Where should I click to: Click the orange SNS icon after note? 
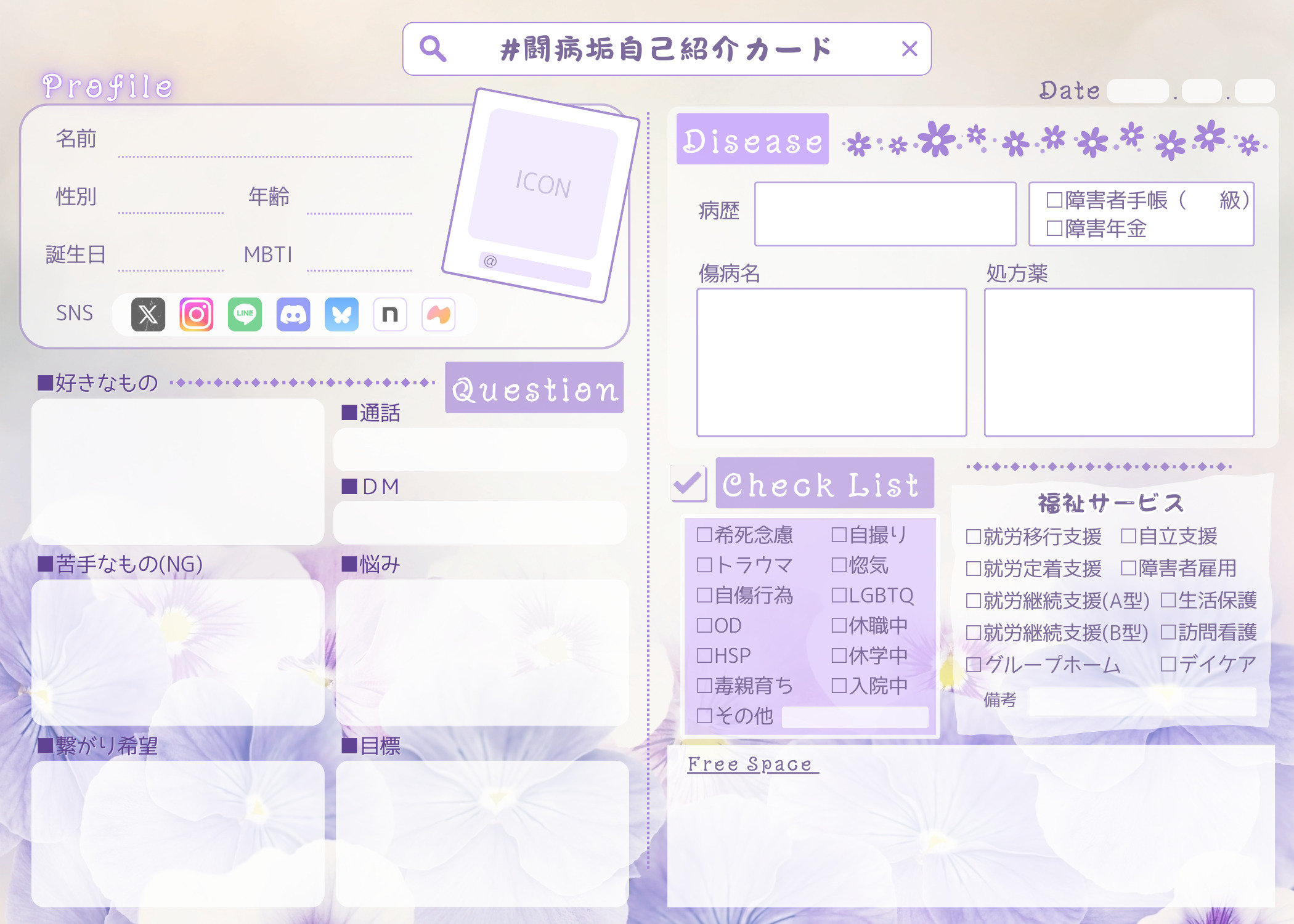pos(438,315)
